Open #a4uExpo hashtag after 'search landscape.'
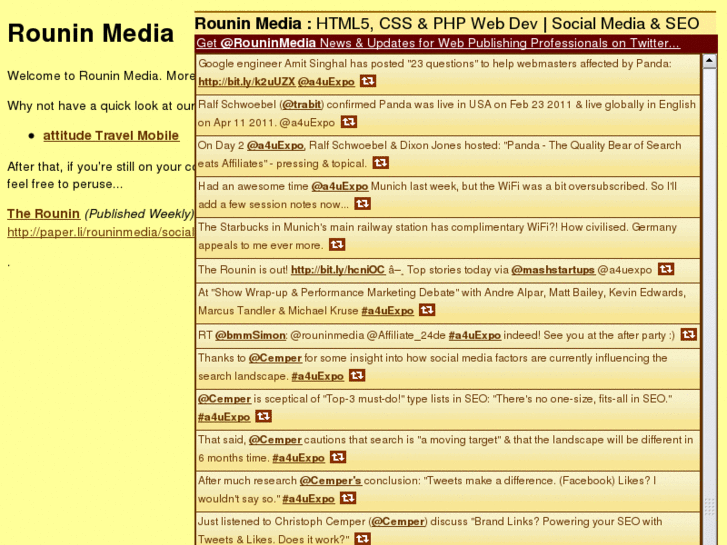 [x=318, y=376]
